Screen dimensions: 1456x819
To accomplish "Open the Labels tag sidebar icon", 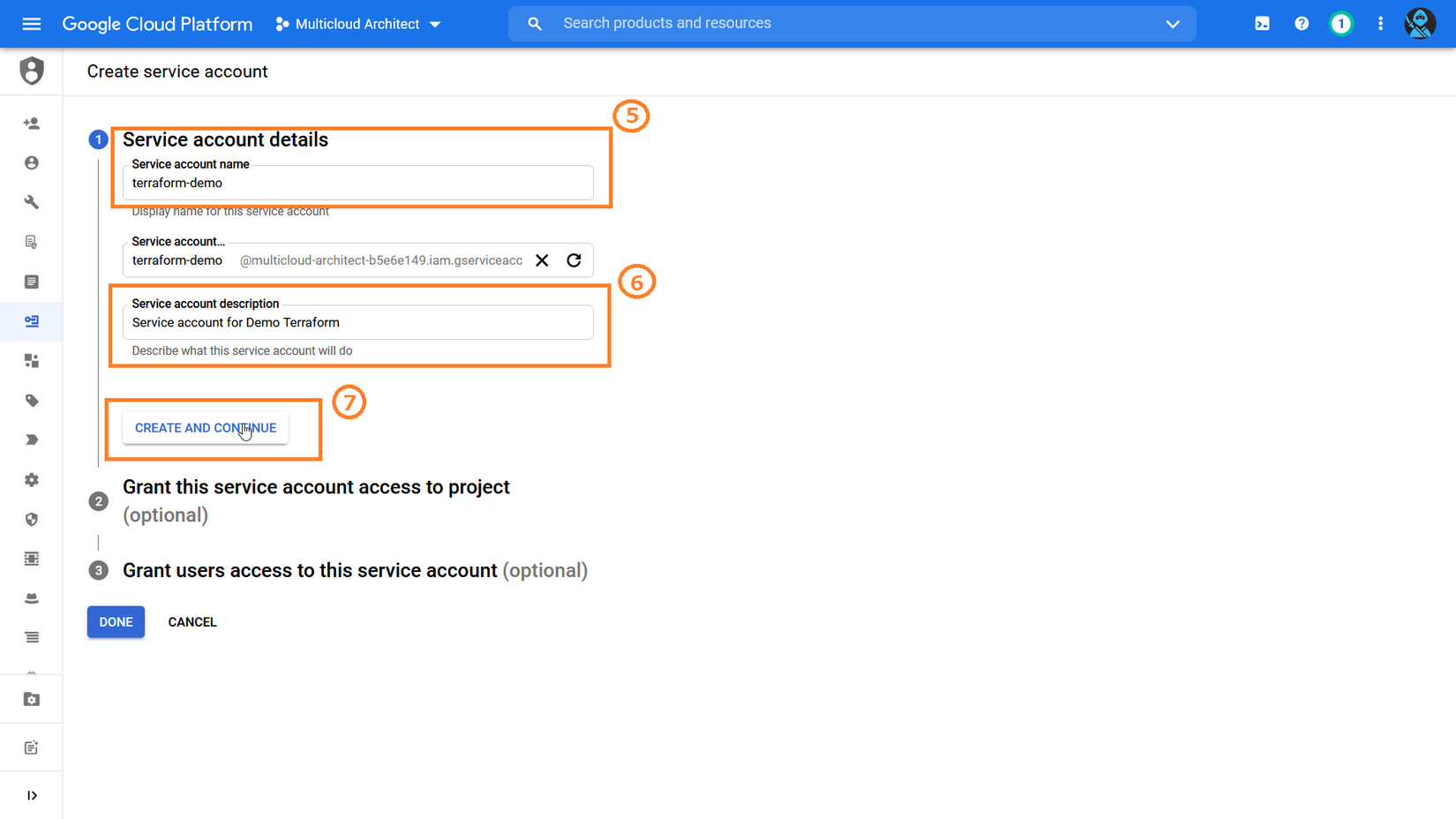I will (x=32, y=401).
